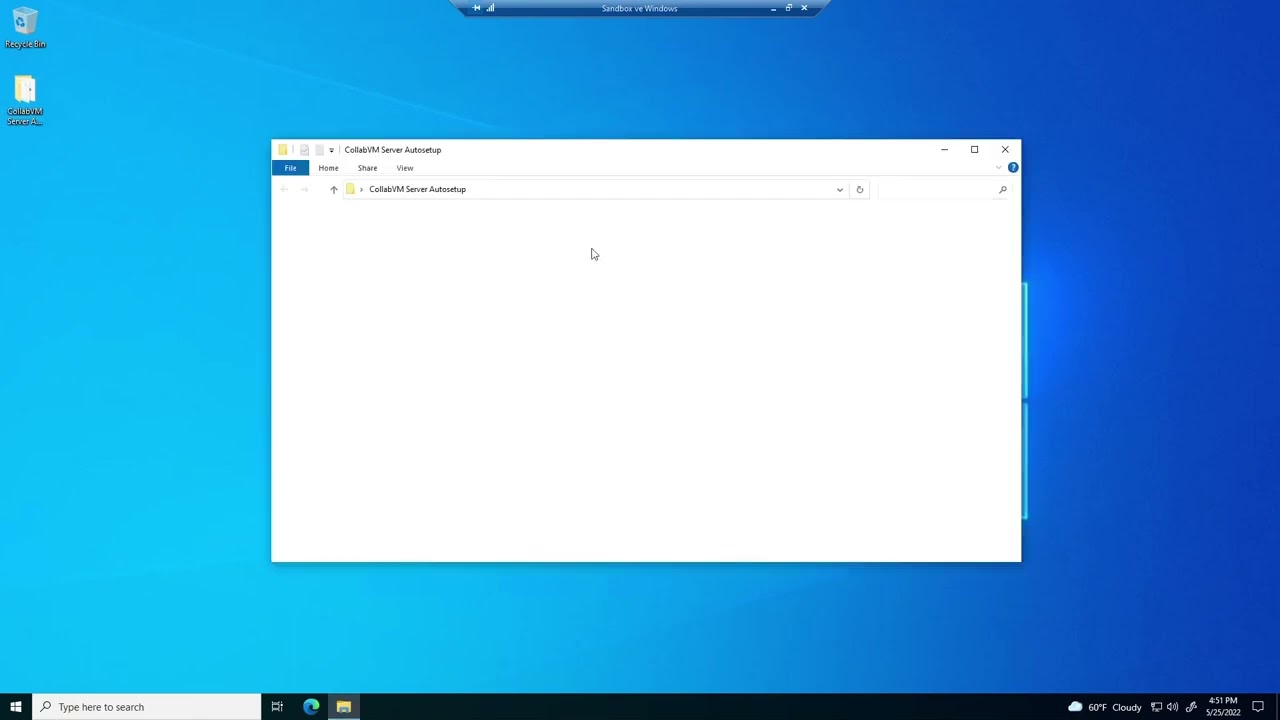1280x720 pixels.
Task: Click the pen/link tray icon
Action: coord(1191,707)
